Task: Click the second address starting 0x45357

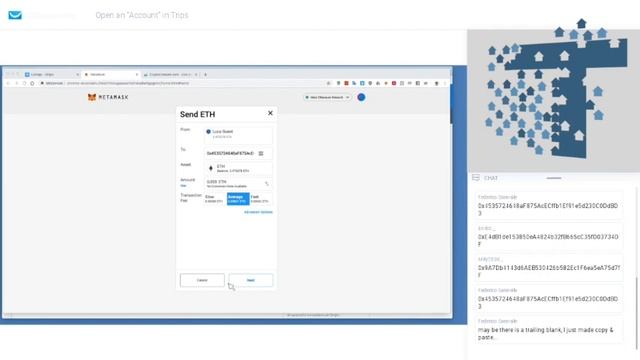Action: point(548,299)
